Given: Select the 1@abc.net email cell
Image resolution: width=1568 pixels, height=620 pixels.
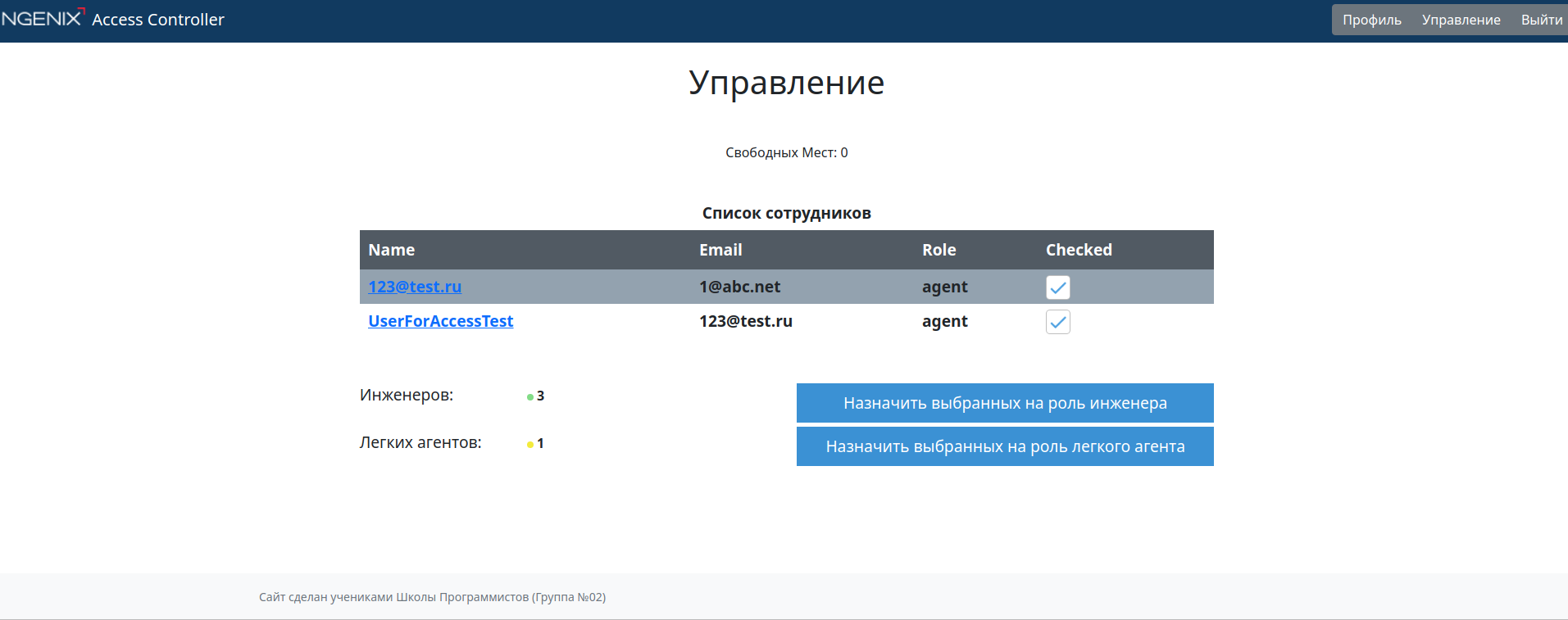Looking at the screenshot, I should (739, 287).
